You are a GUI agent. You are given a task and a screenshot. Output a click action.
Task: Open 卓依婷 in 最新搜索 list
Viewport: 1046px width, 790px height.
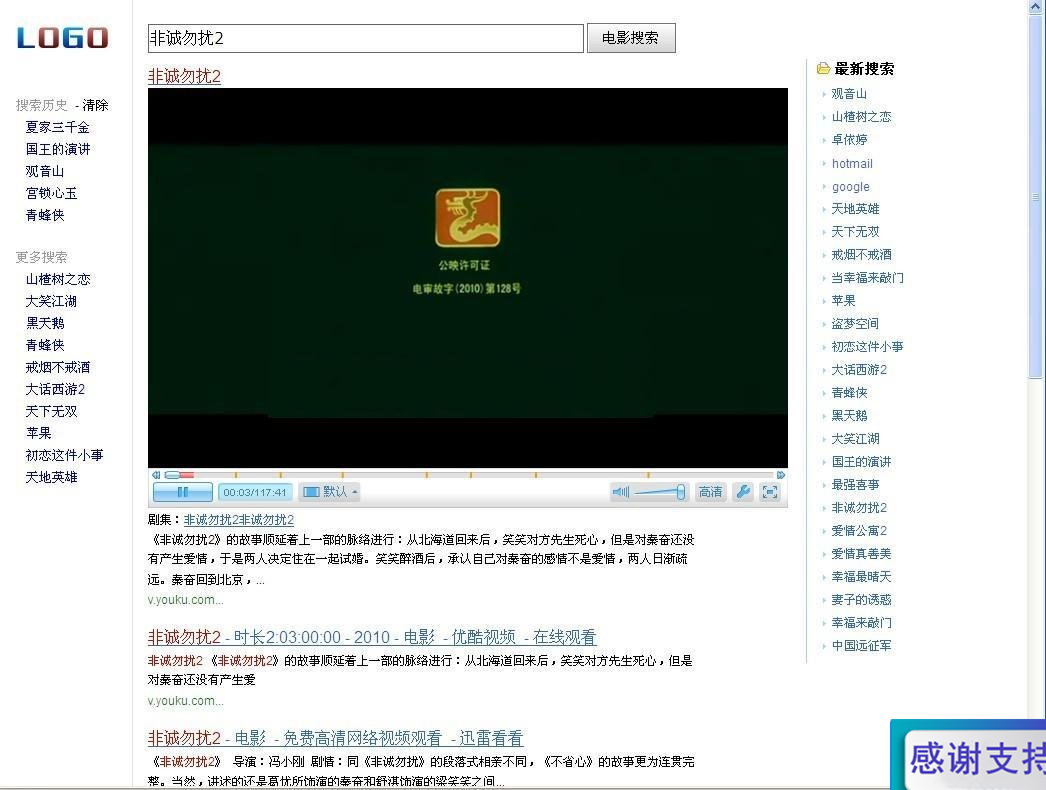pos(849,140)
